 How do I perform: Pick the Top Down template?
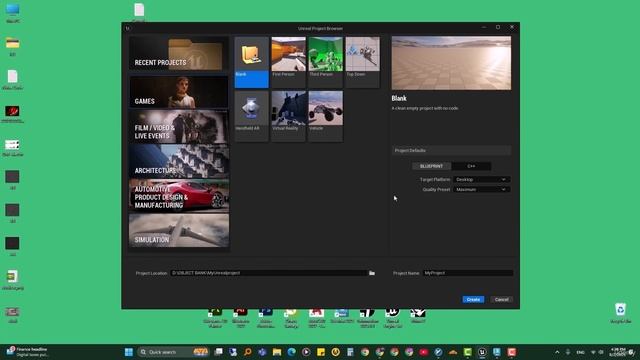coord(362,62)
